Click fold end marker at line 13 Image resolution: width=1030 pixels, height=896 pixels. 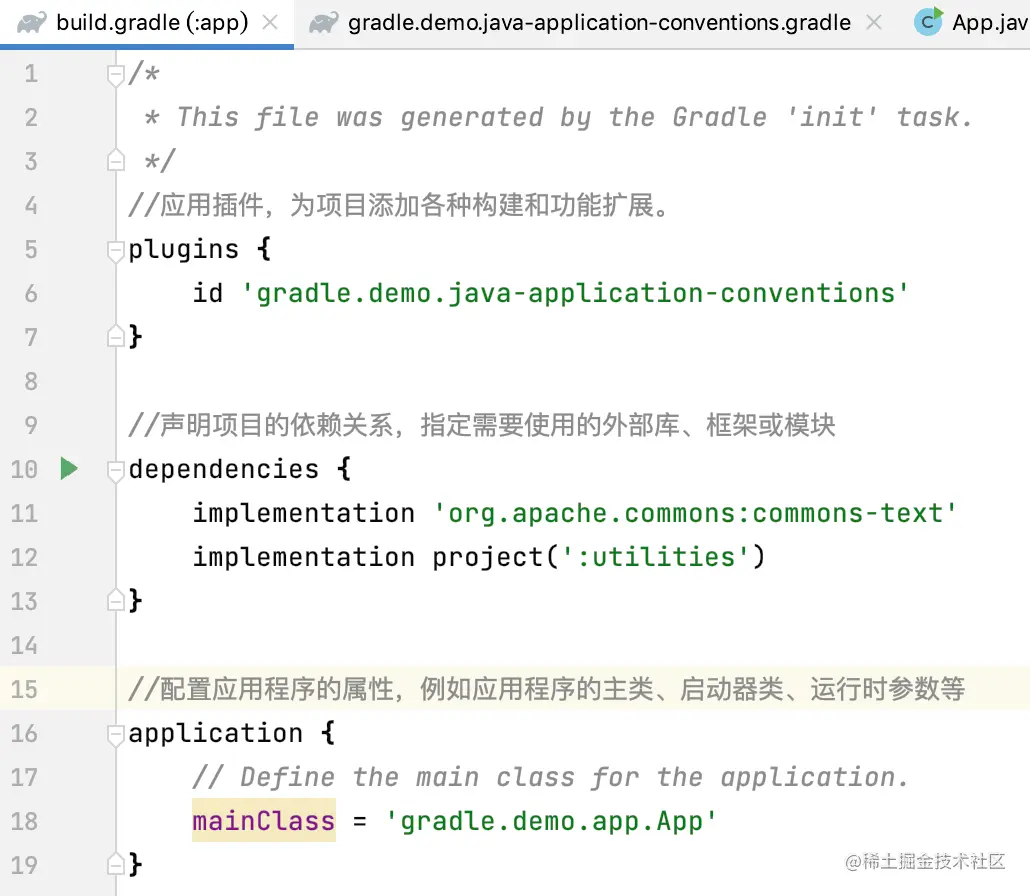coord(116,600)
